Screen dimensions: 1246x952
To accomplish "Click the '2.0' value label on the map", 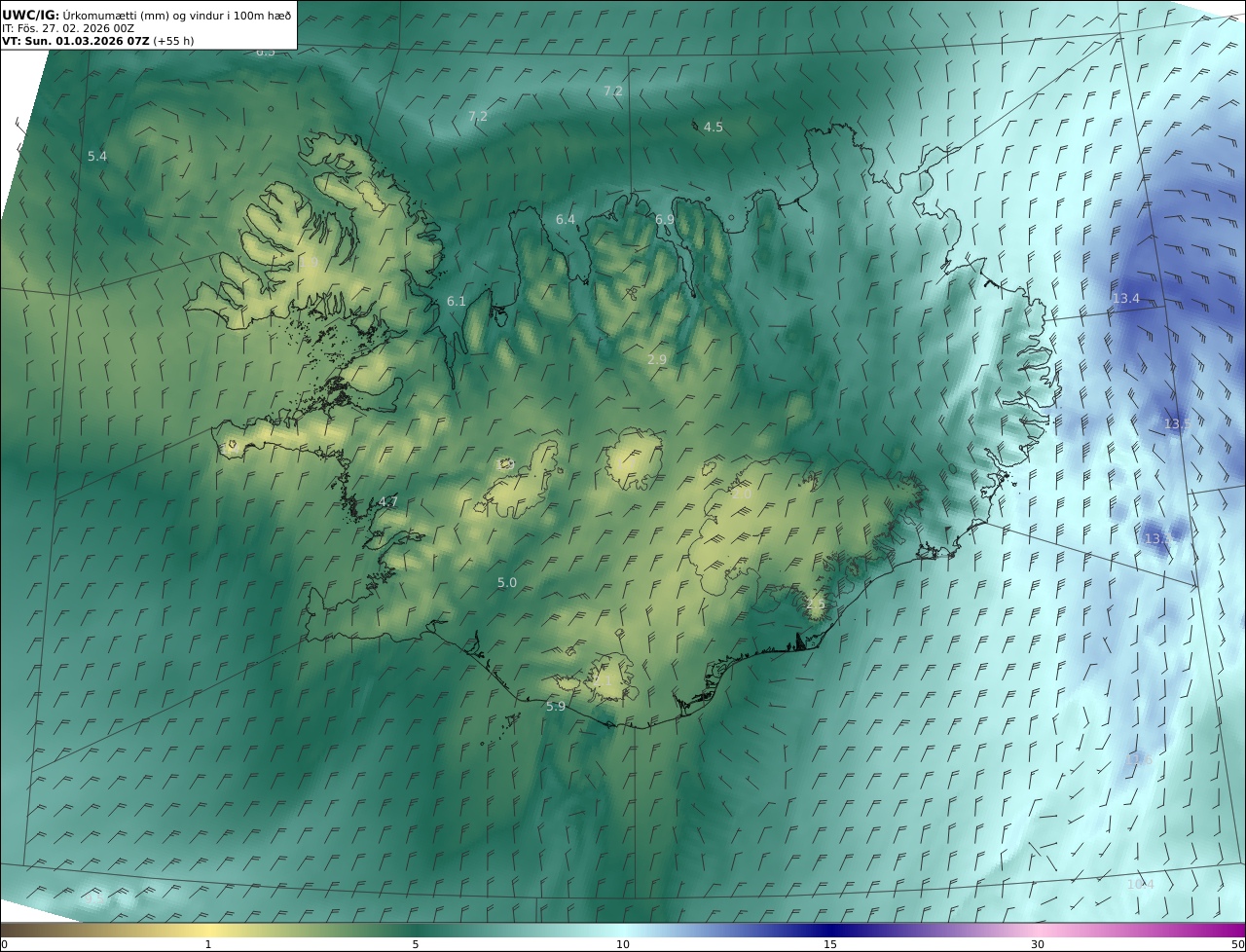I will coord(741,494).
